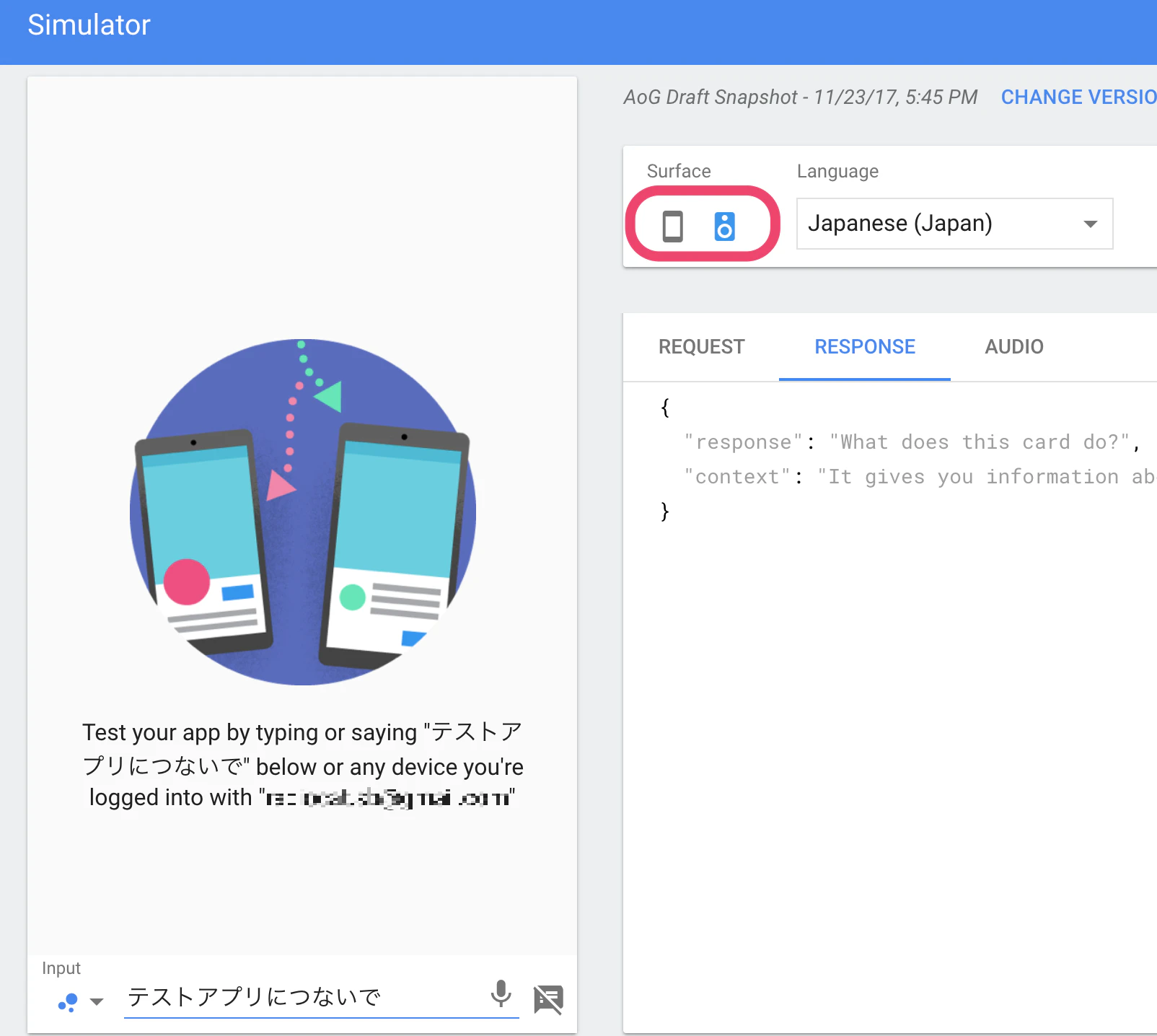Open the AUDIO tab
This screenshot has height=1036, width=1157.
tap(1014, 347)
